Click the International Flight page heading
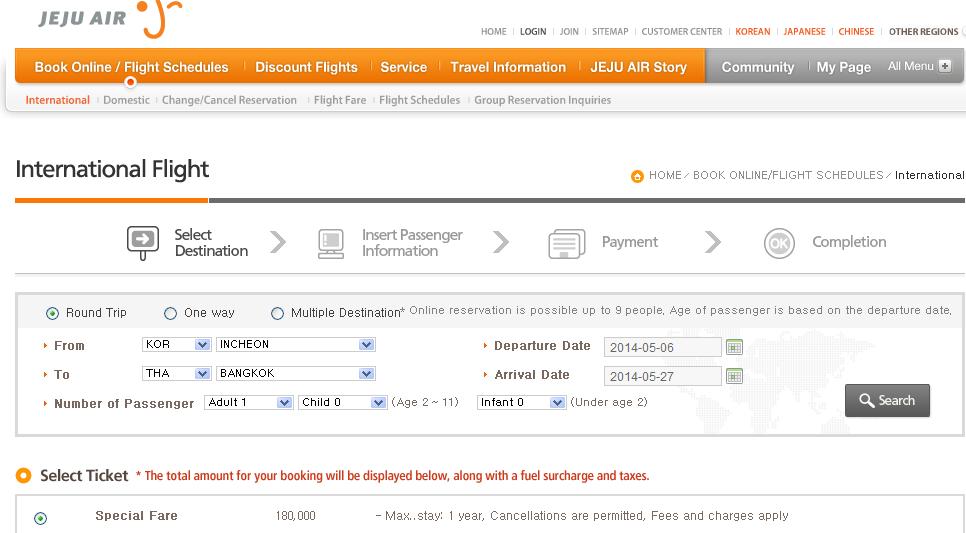Viewport: 966px width, 533px height. (112, 169)
